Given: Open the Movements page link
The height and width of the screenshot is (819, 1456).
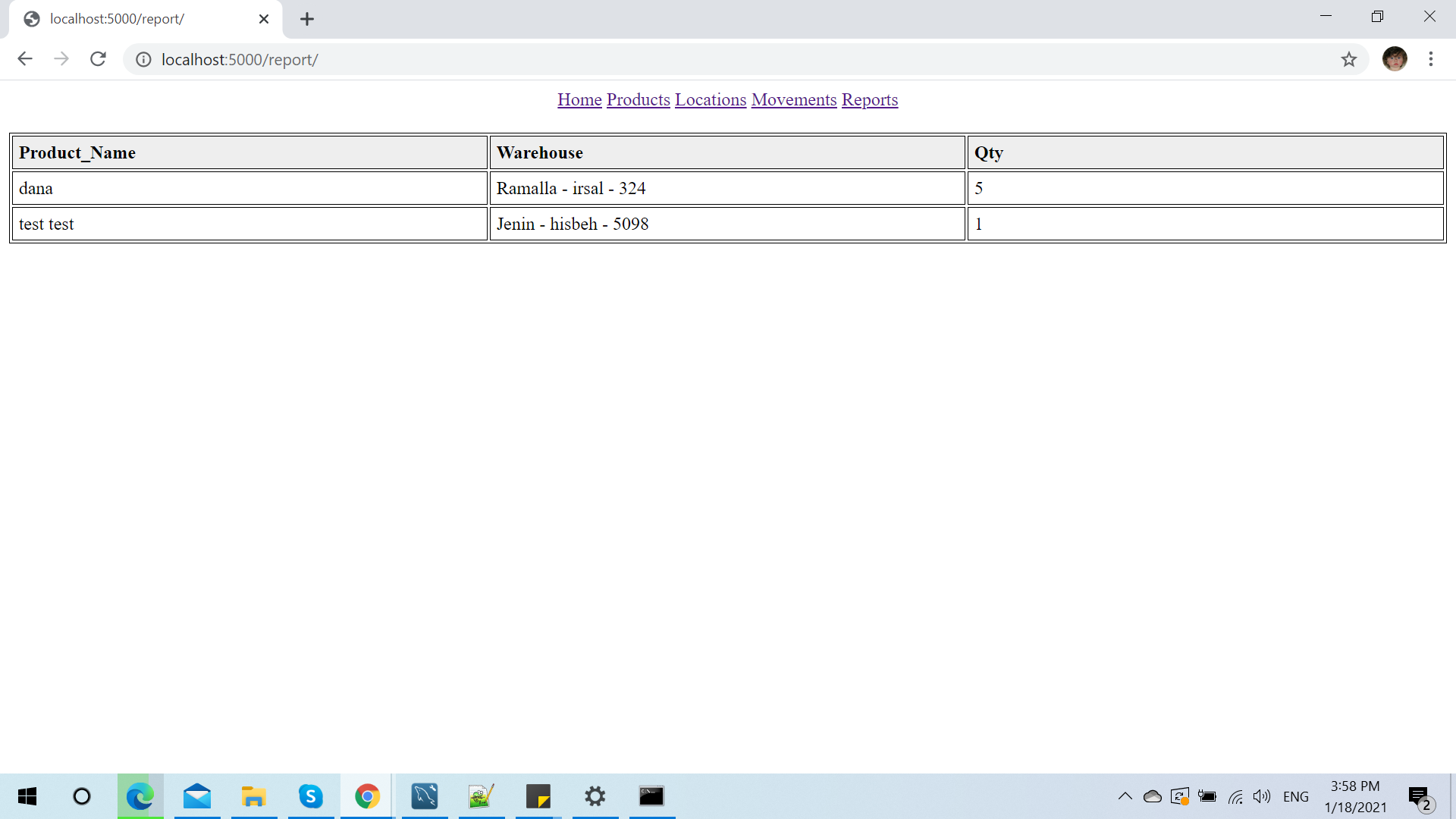Looking at the screenshot, I should [793, 100].
